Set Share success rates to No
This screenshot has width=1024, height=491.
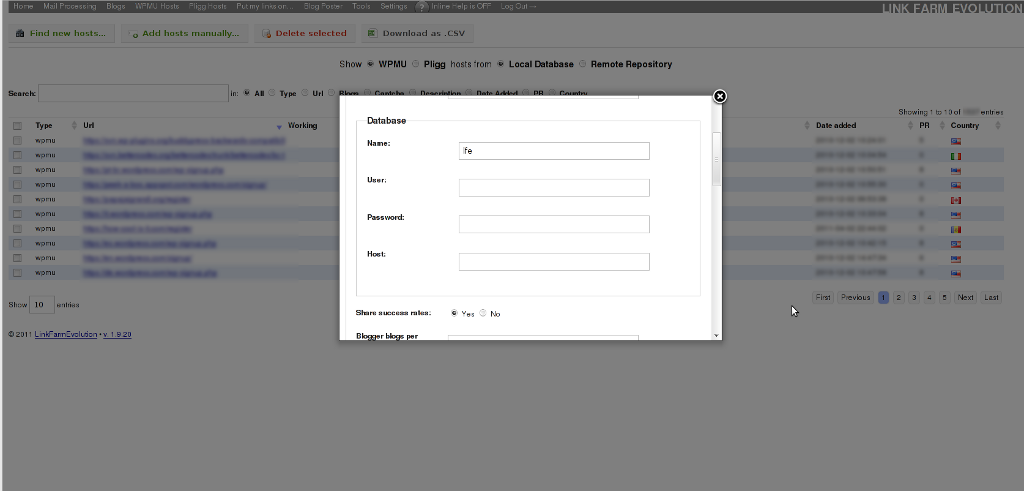pyautogui.click(x=483, y=313)
